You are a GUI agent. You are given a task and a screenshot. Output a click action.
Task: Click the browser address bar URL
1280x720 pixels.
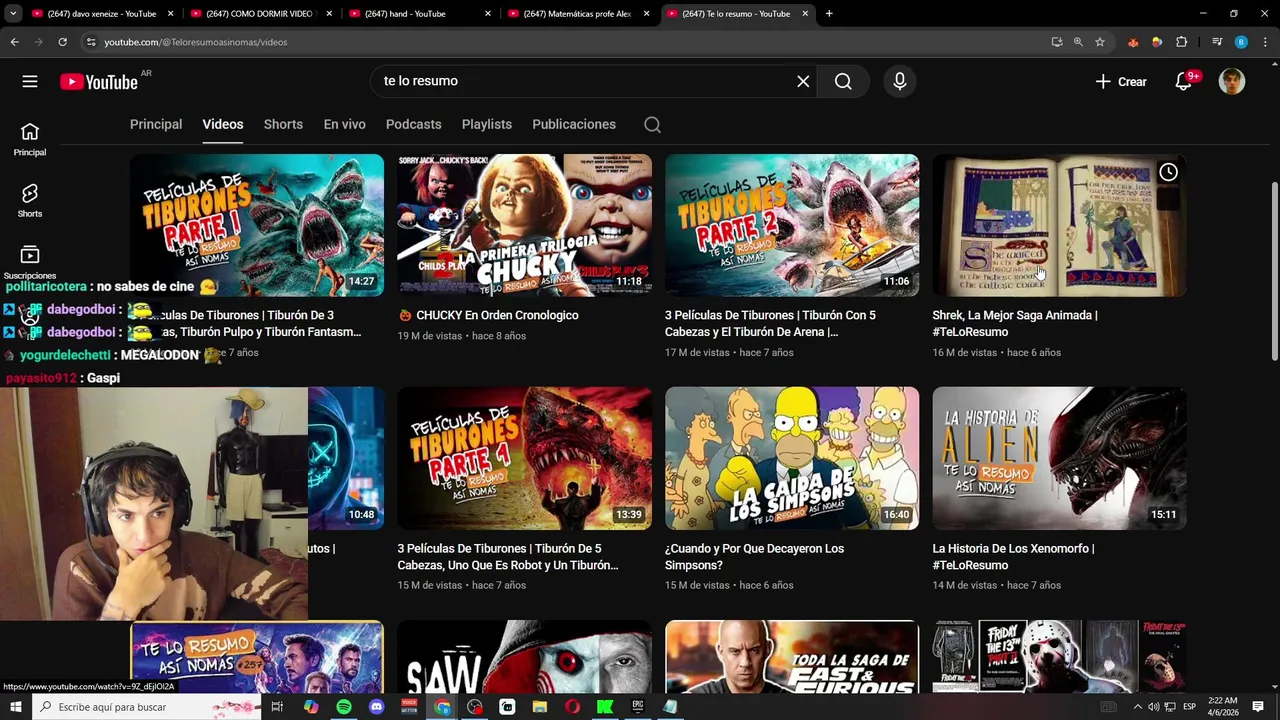[x=195, y=42]
